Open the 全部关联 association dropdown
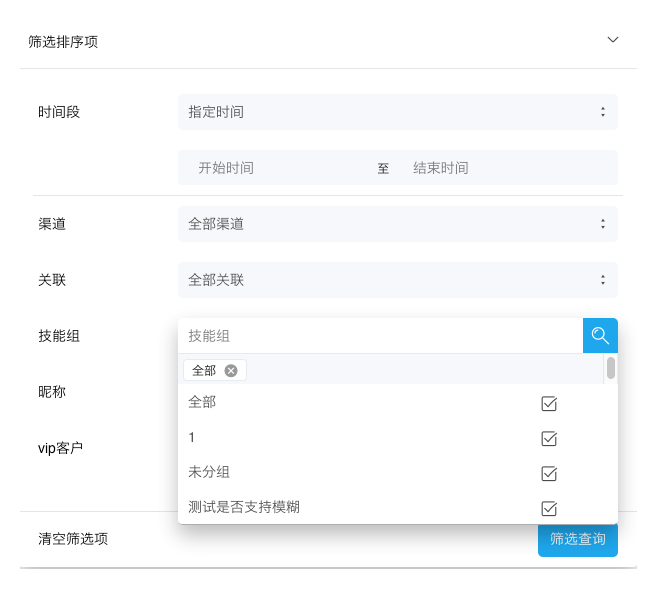The image size is (657, 589). tap(397, 280)
